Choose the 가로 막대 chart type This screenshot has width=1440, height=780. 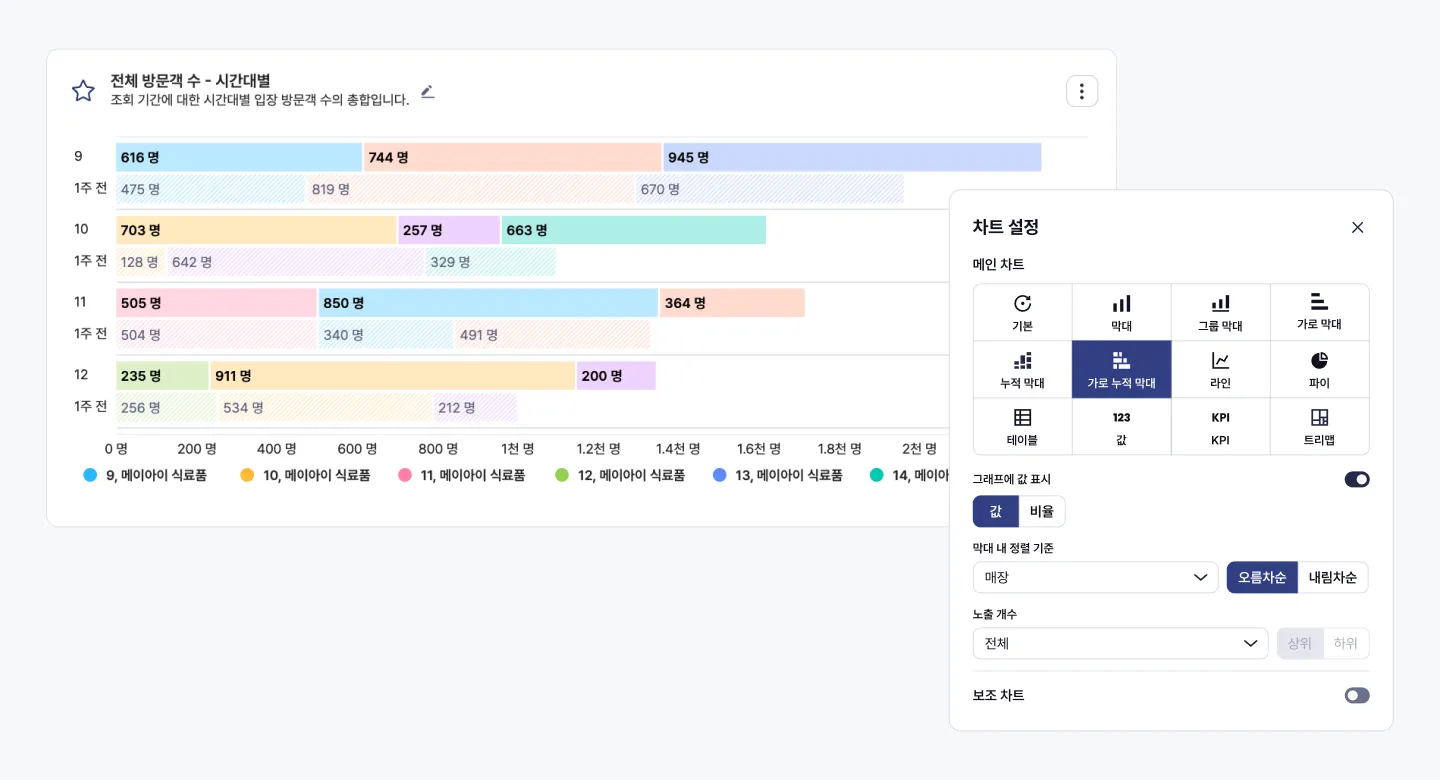tap(1319, 312)
